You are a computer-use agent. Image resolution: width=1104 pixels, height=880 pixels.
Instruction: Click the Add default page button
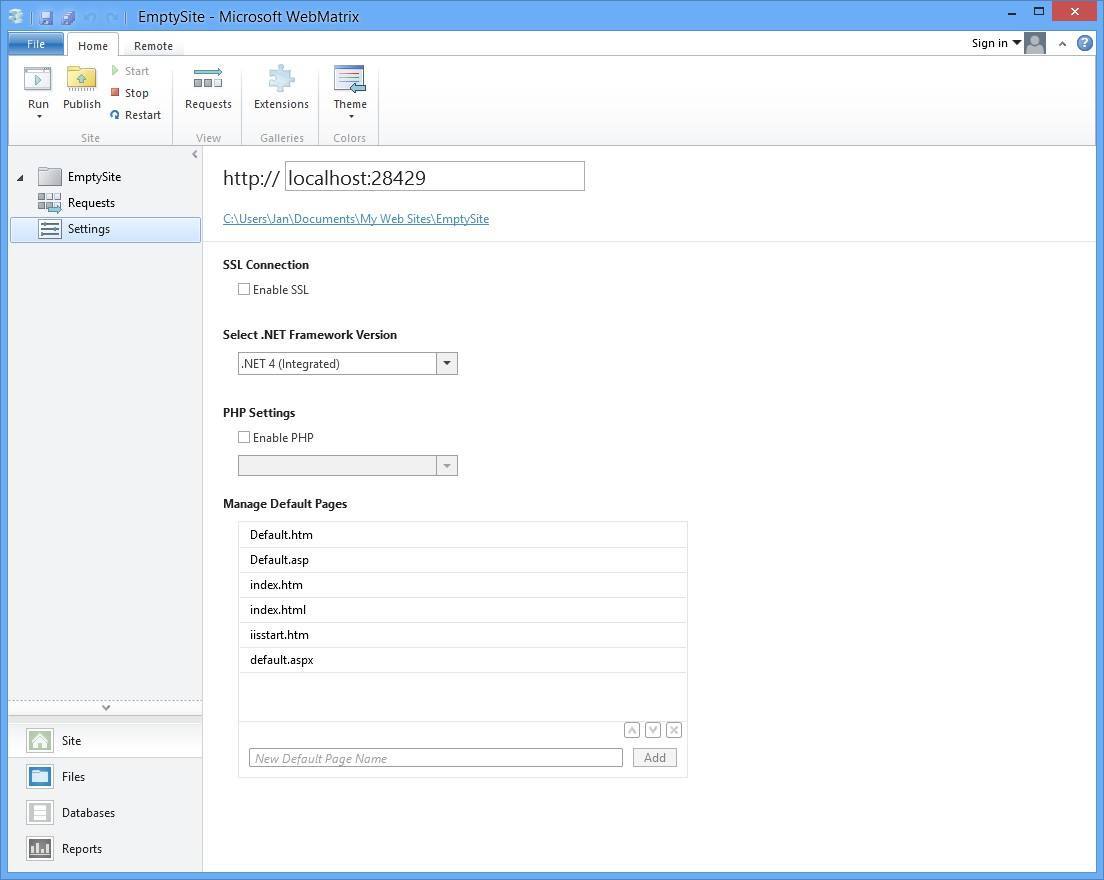(655, 758)
